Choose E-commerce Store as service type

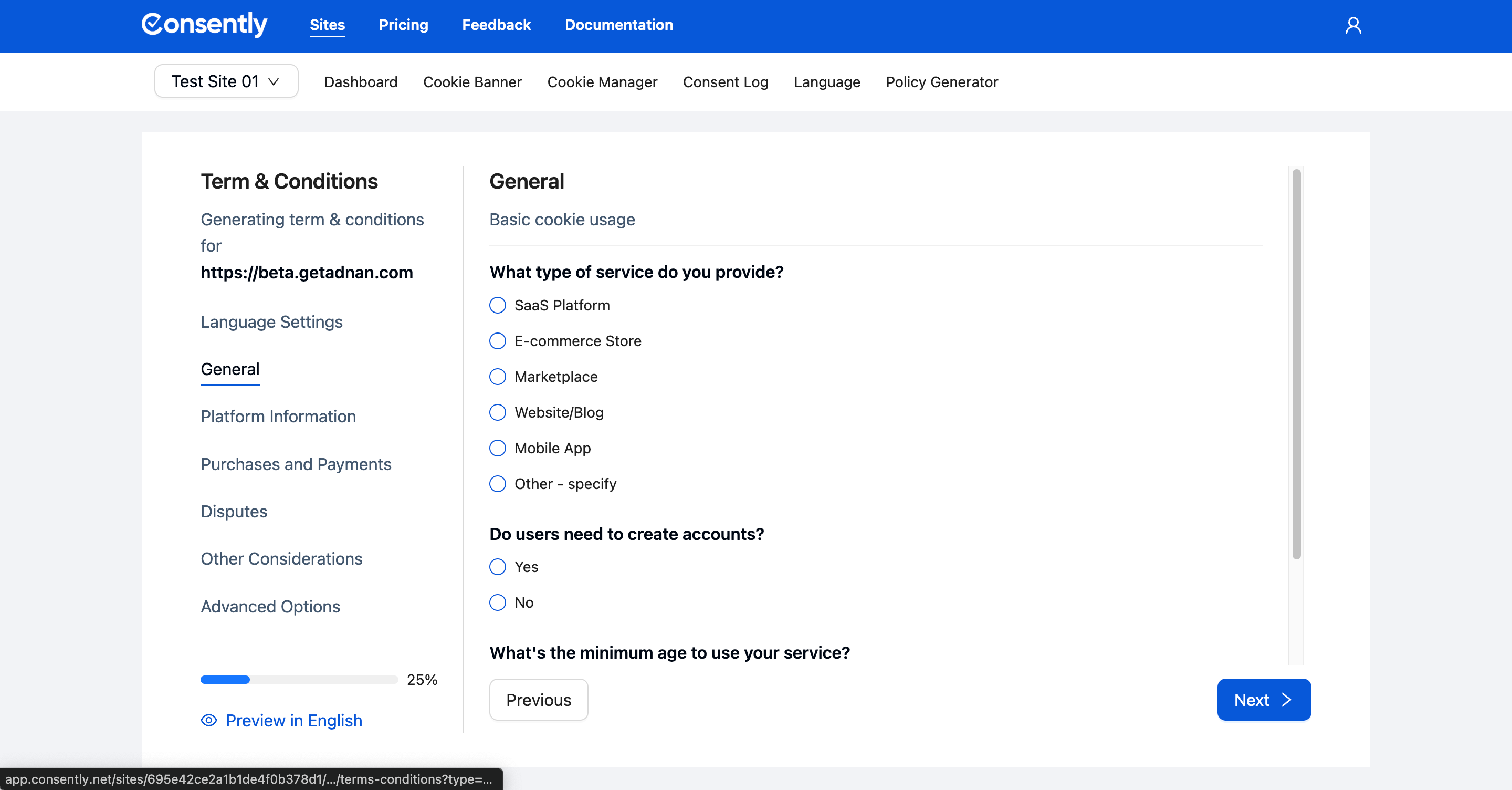pyautogui.click(x=498, y=341)
